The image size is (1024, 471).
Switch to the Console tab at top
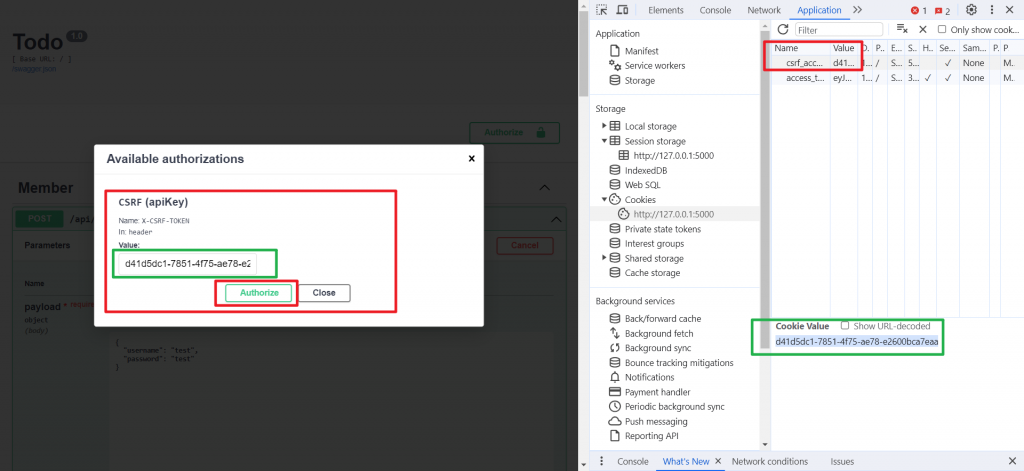(715, 10)
